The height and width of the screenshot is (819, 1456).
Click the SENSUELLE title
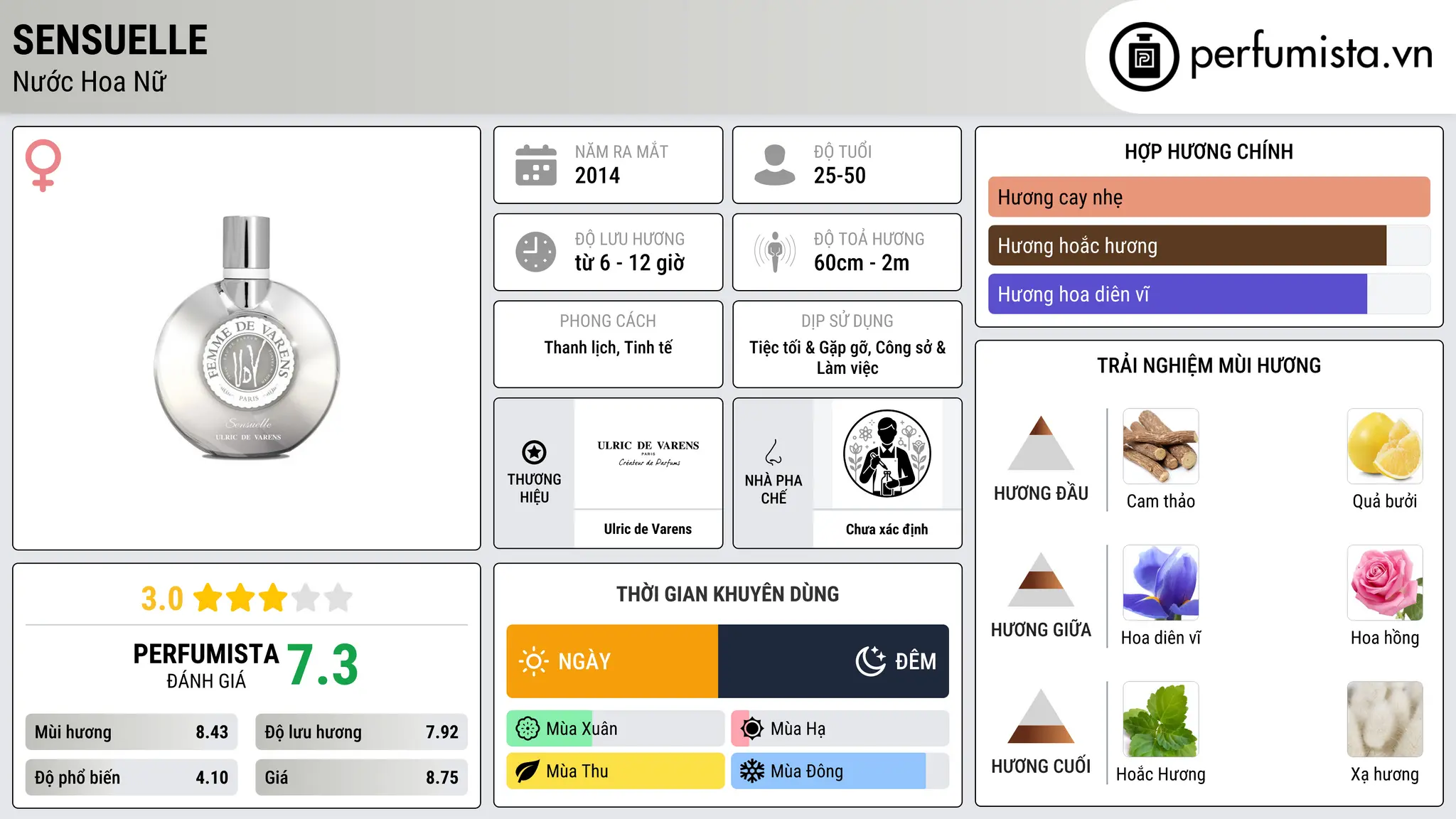click(110, 40)
